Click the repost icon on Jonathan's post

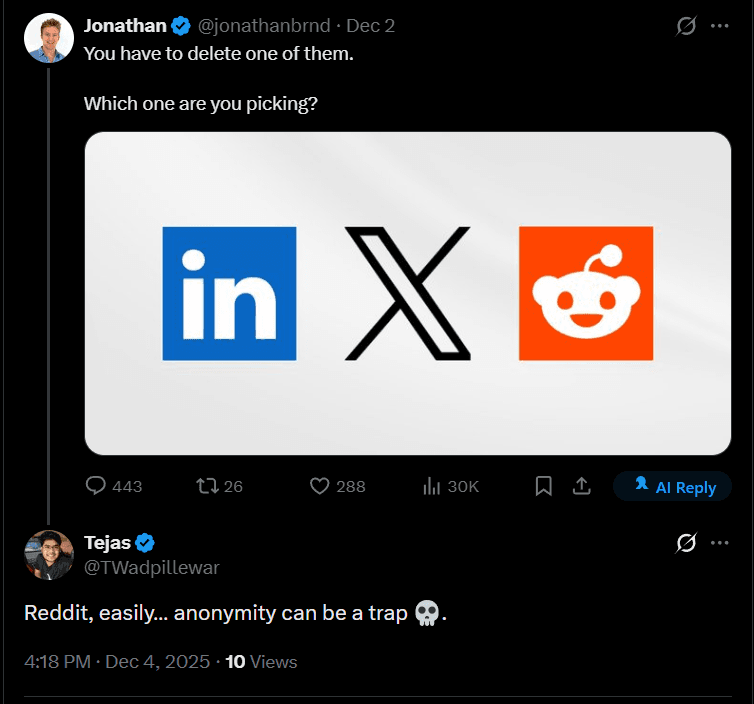[208, 486]
